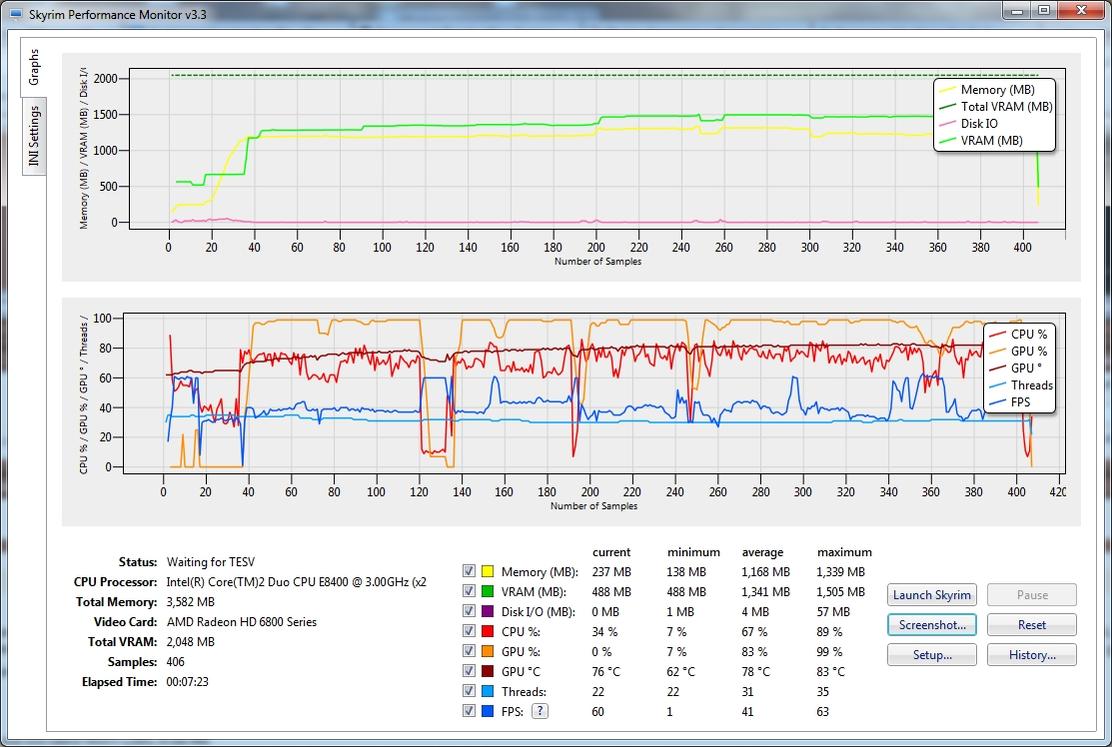
Task: Uncheck the FPS checkbox
Action: click(x=469, y=711)
